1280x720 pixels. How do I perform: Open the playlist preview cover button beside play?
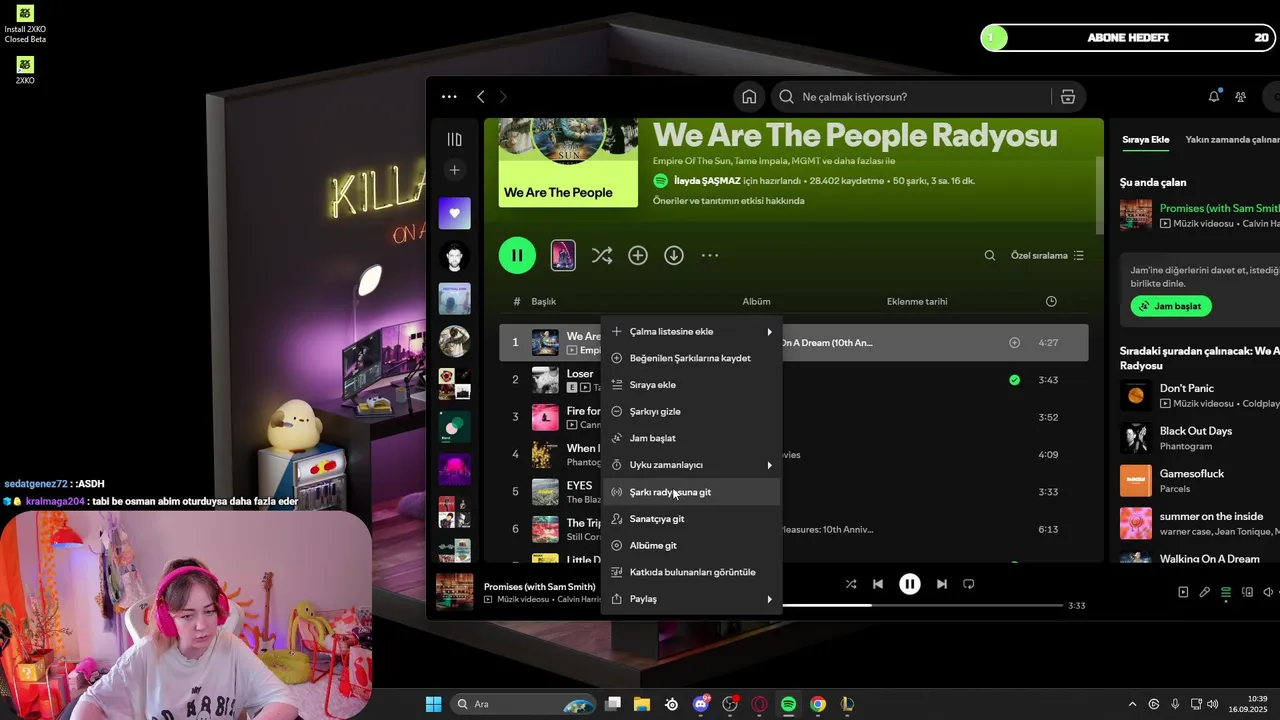click(563, 256)
